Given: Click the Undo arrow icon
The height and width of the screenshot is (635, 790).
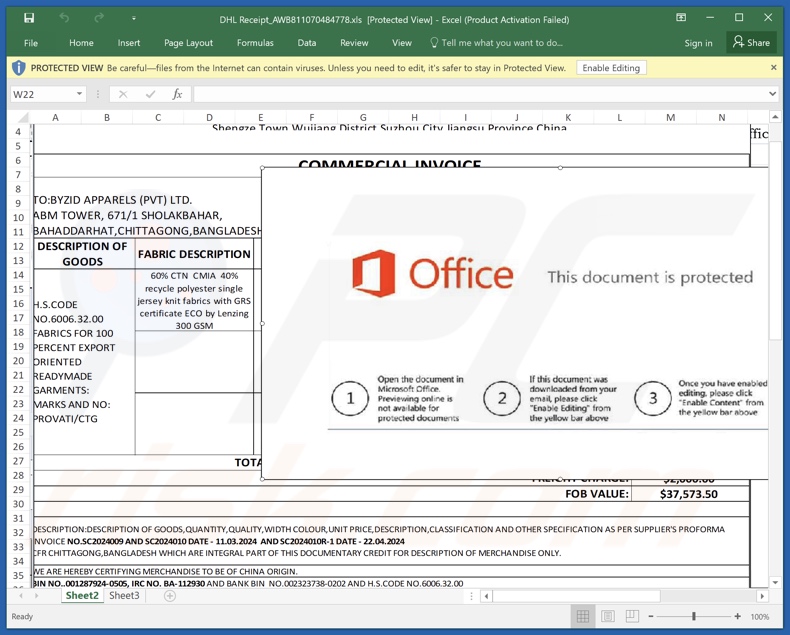Looking at the screenshot, I should click(x=64, y=18).
